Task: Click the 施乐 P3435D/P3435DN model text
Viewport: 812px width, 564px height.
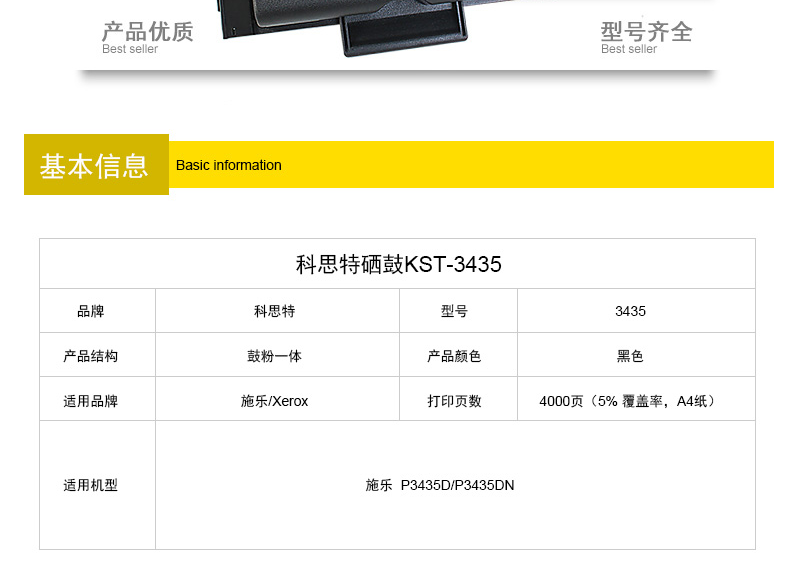Action: 440,485
